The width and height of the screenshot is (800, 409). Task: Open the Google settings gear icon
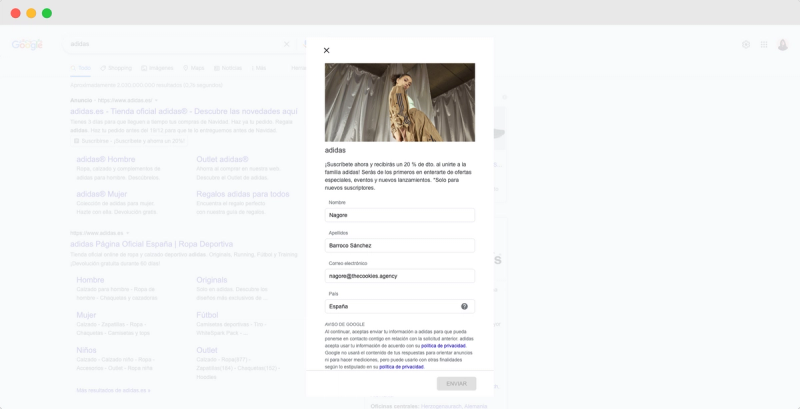(746, 44)
